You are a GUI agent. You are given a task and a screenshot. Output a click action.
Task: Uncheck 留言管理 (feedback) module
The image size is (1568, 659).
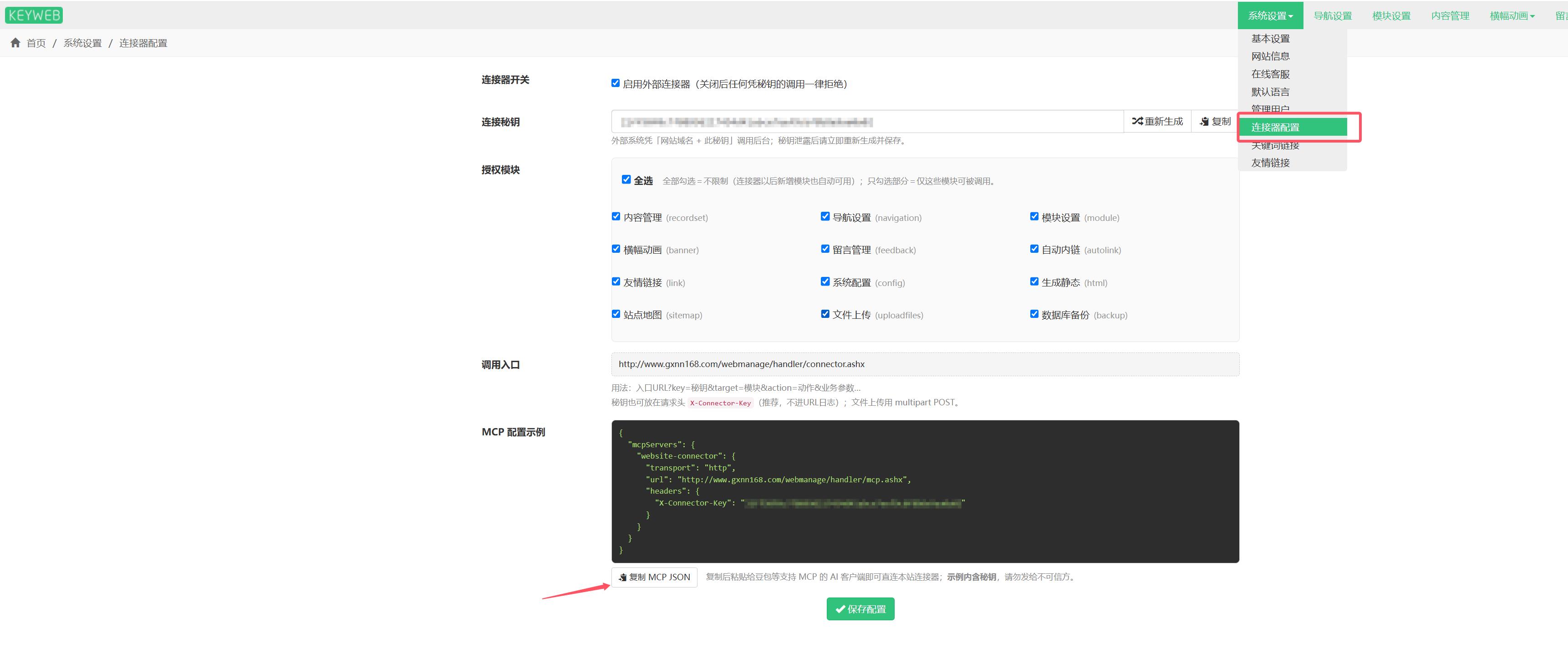(x=825, y=249)
